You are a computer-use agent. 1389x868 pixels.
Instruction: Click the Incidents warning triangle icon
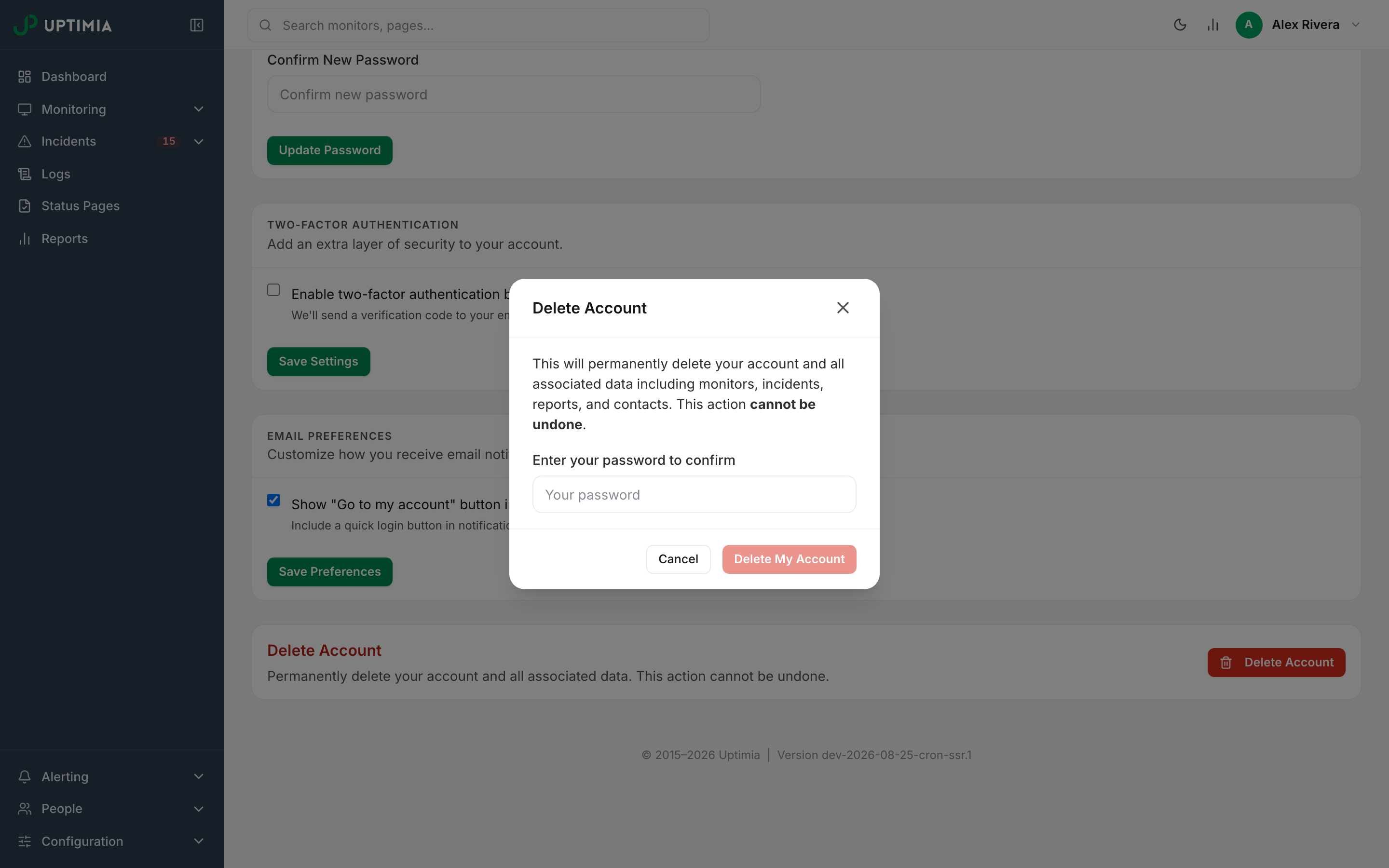24,141
